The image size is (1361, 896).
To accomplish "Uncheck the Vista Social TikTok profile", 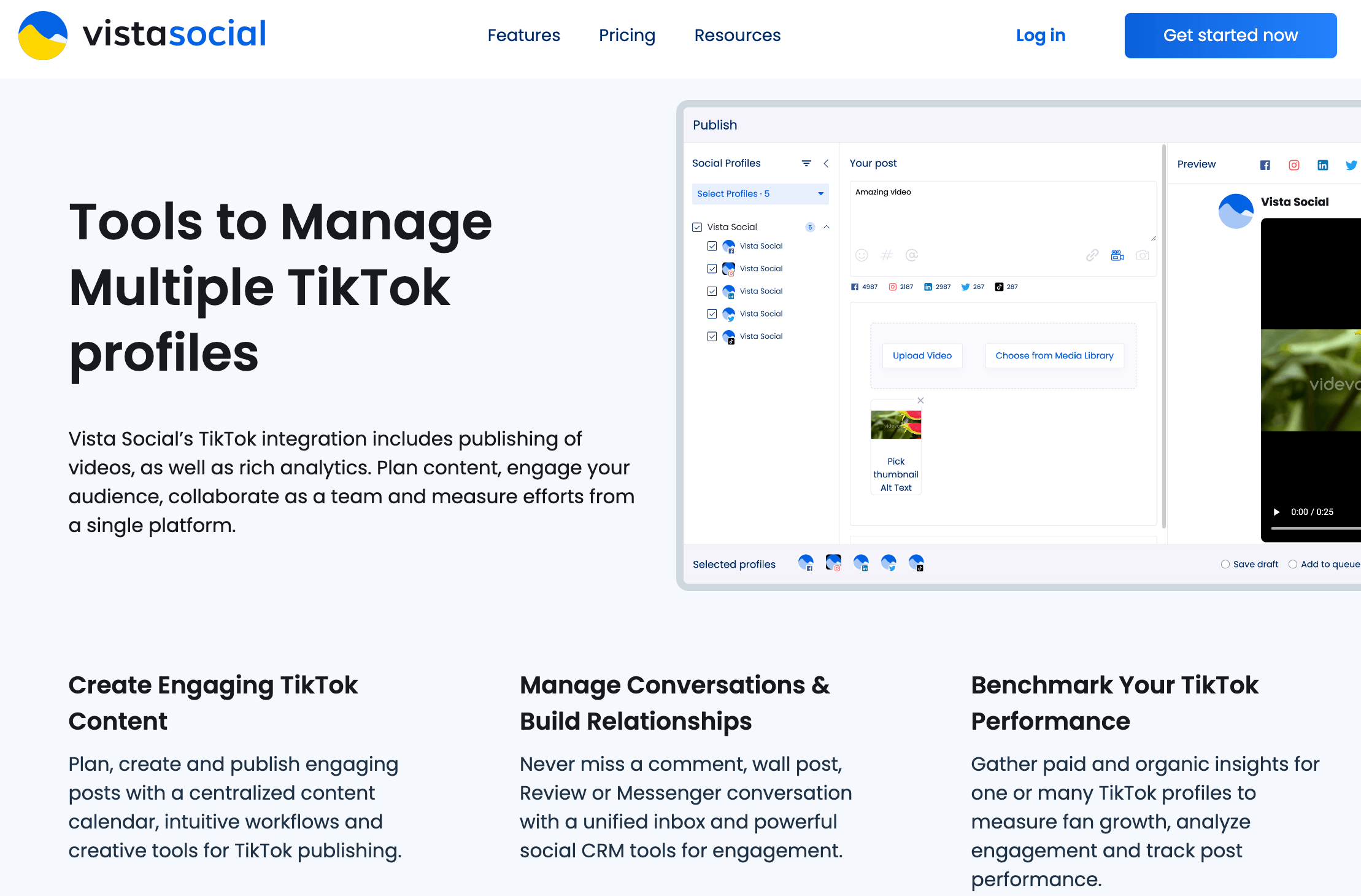I will click(712, 336).
